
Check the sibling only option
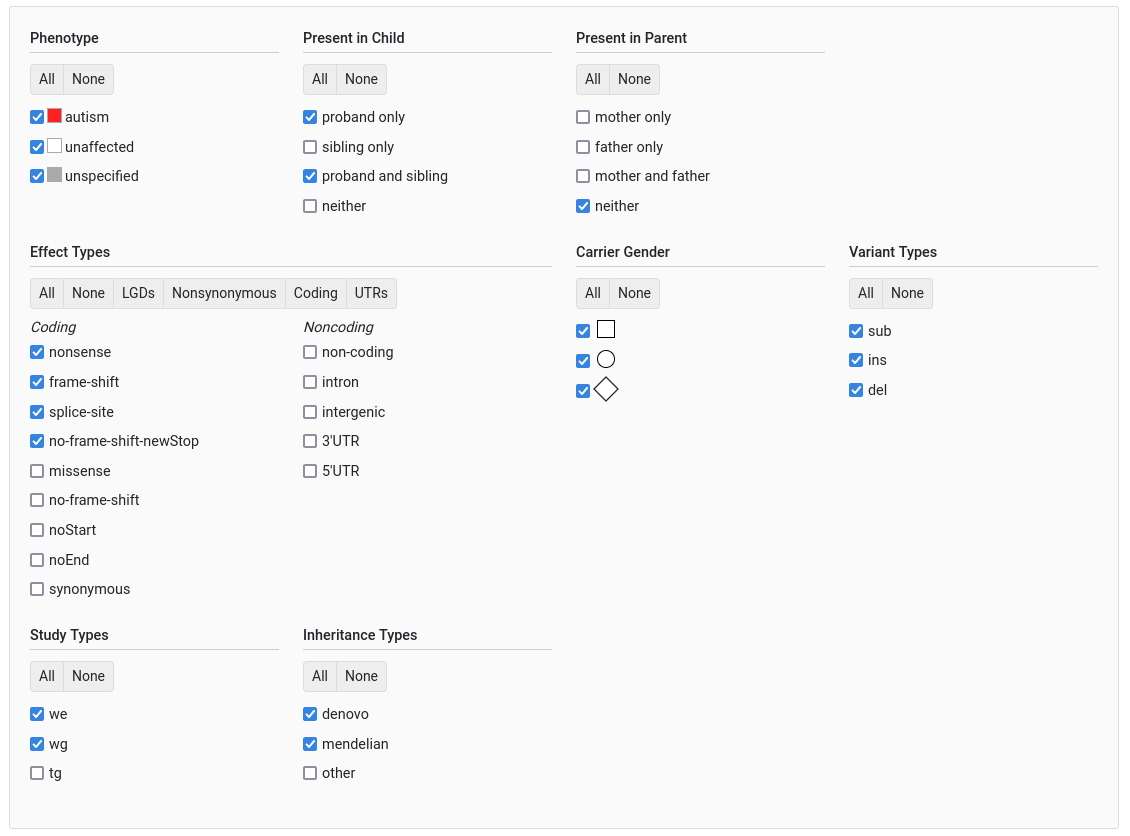click(310, 147)
